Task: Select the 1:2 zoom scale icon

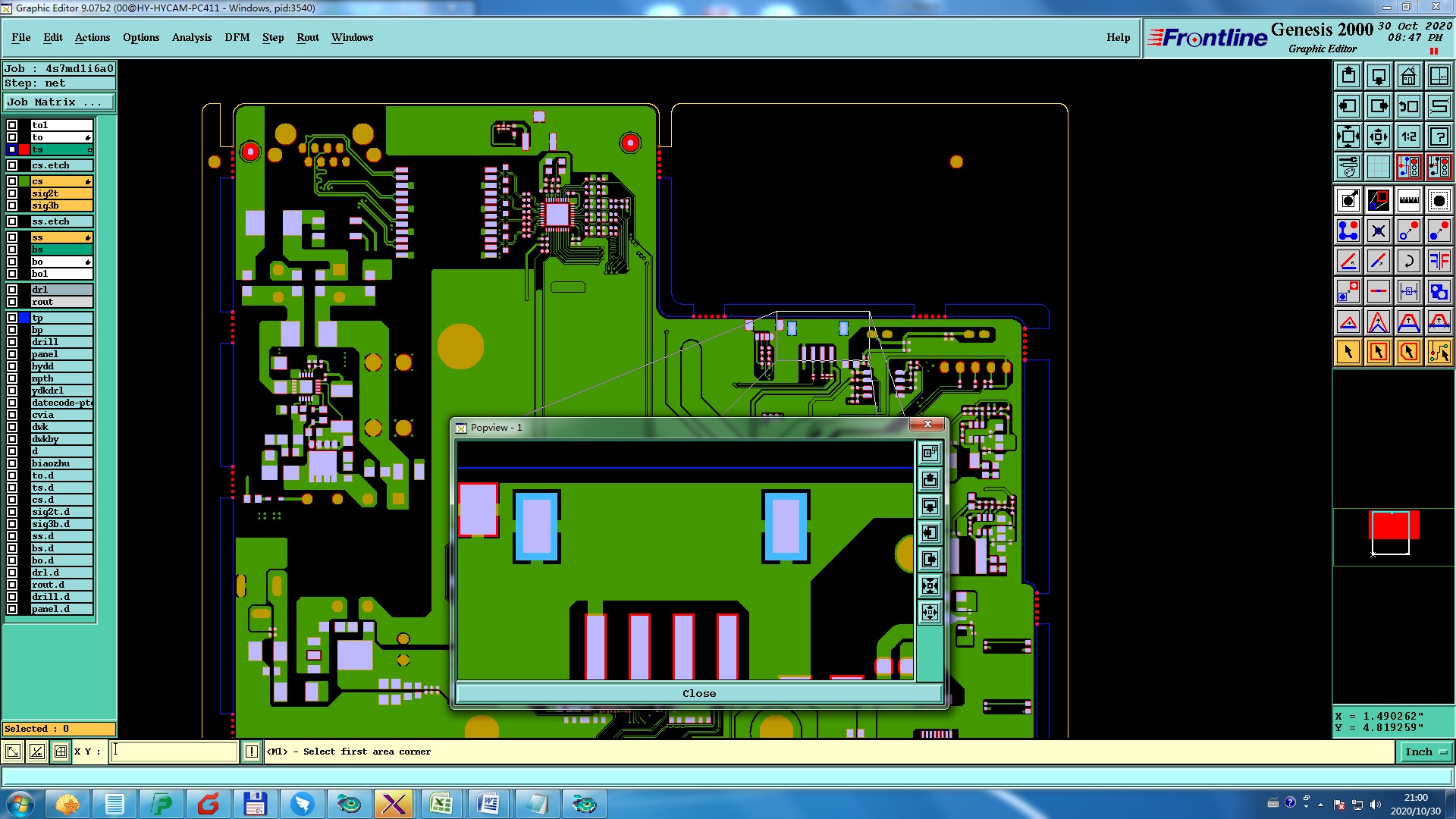Action: point(1408,136)
